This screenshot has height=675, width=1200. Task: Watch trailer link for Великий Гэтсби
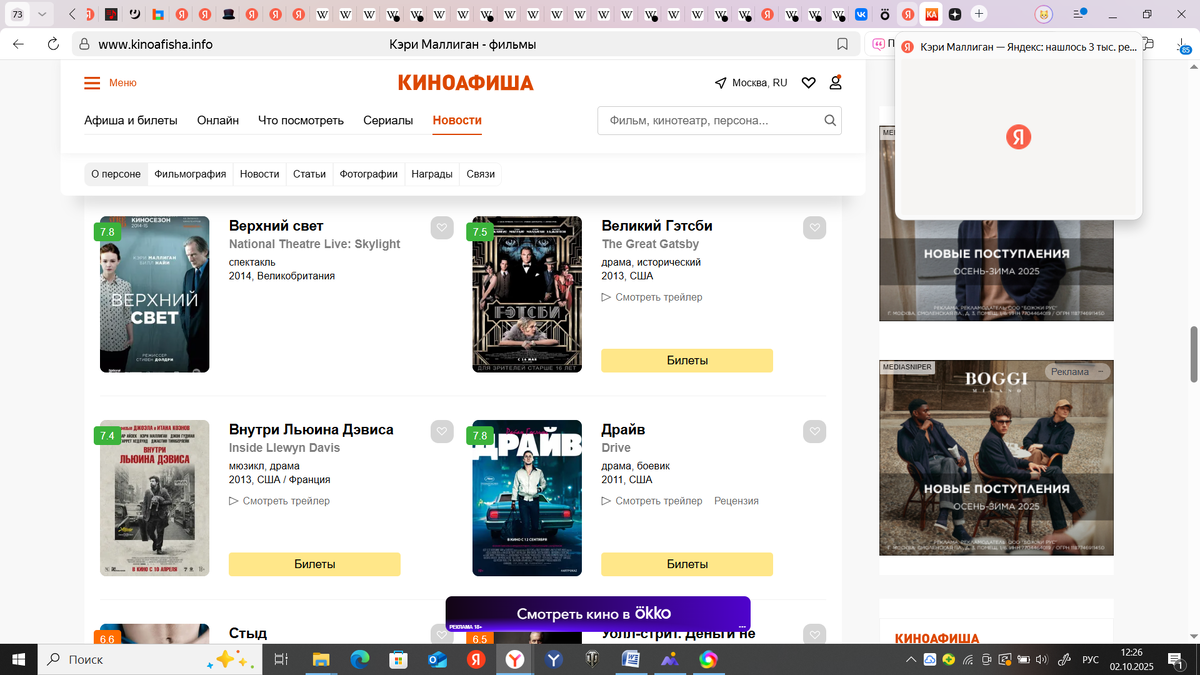click(652, 297)
